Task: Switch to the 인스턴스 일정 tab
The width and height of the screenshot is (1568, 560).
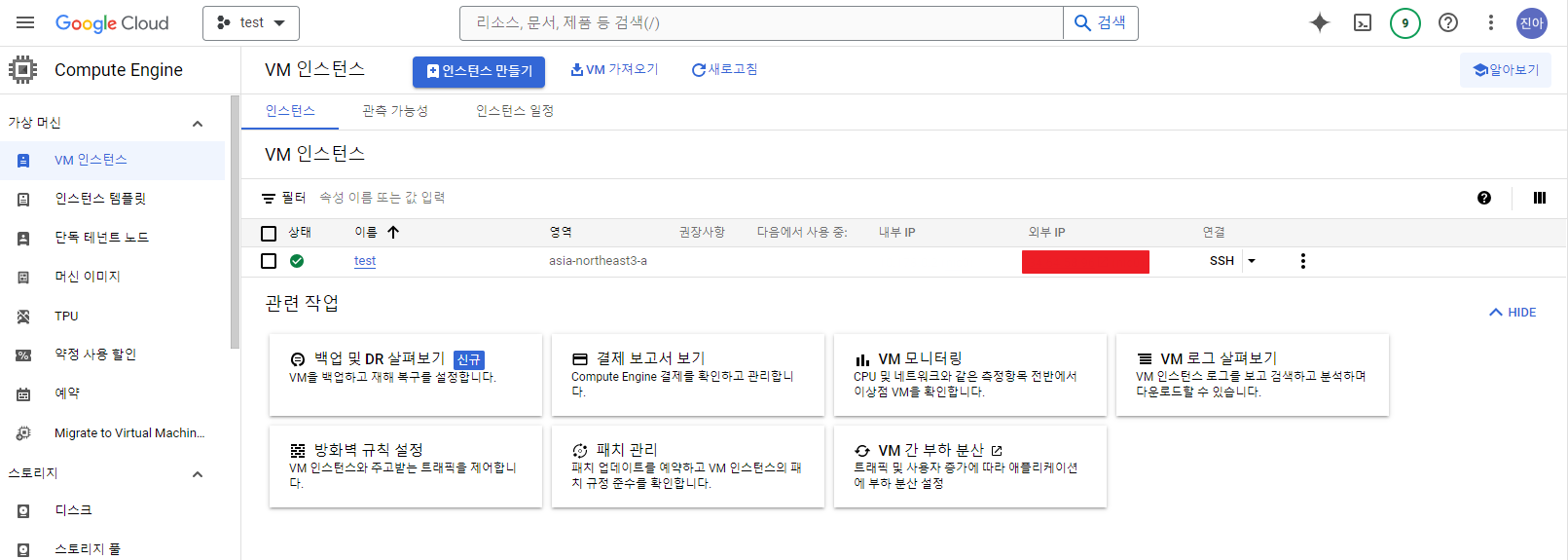Action: pos(515,111)
